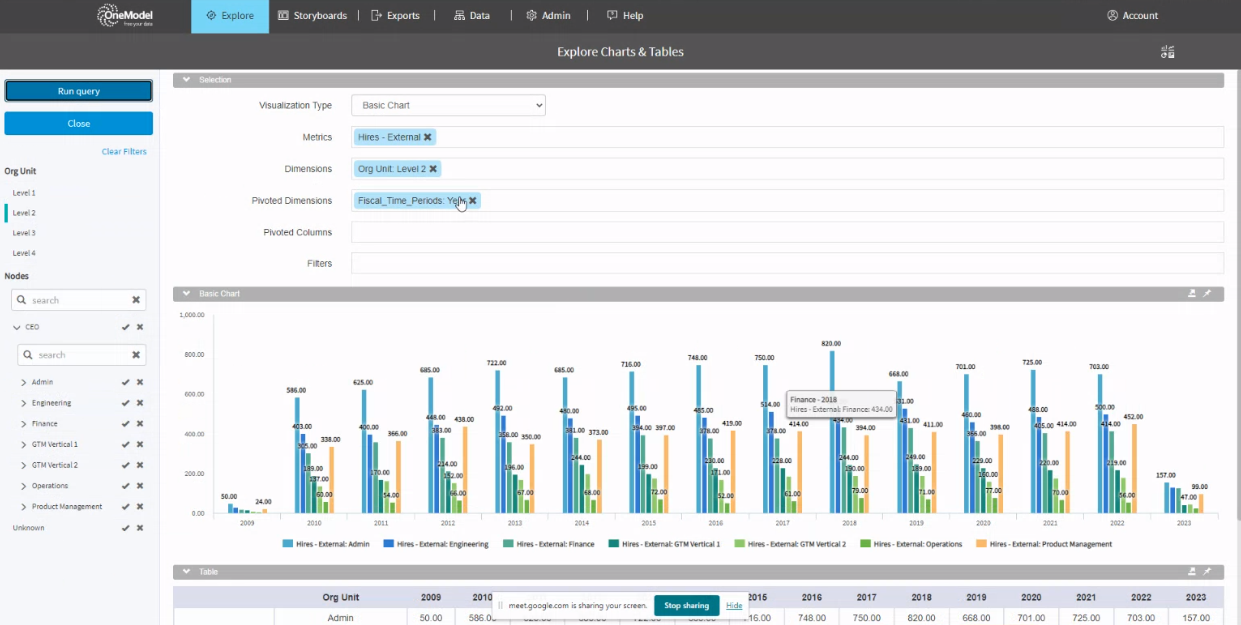Screen dimensions: 1241x625
Task: Collapse the Table panel
Action: click(186, 572)
